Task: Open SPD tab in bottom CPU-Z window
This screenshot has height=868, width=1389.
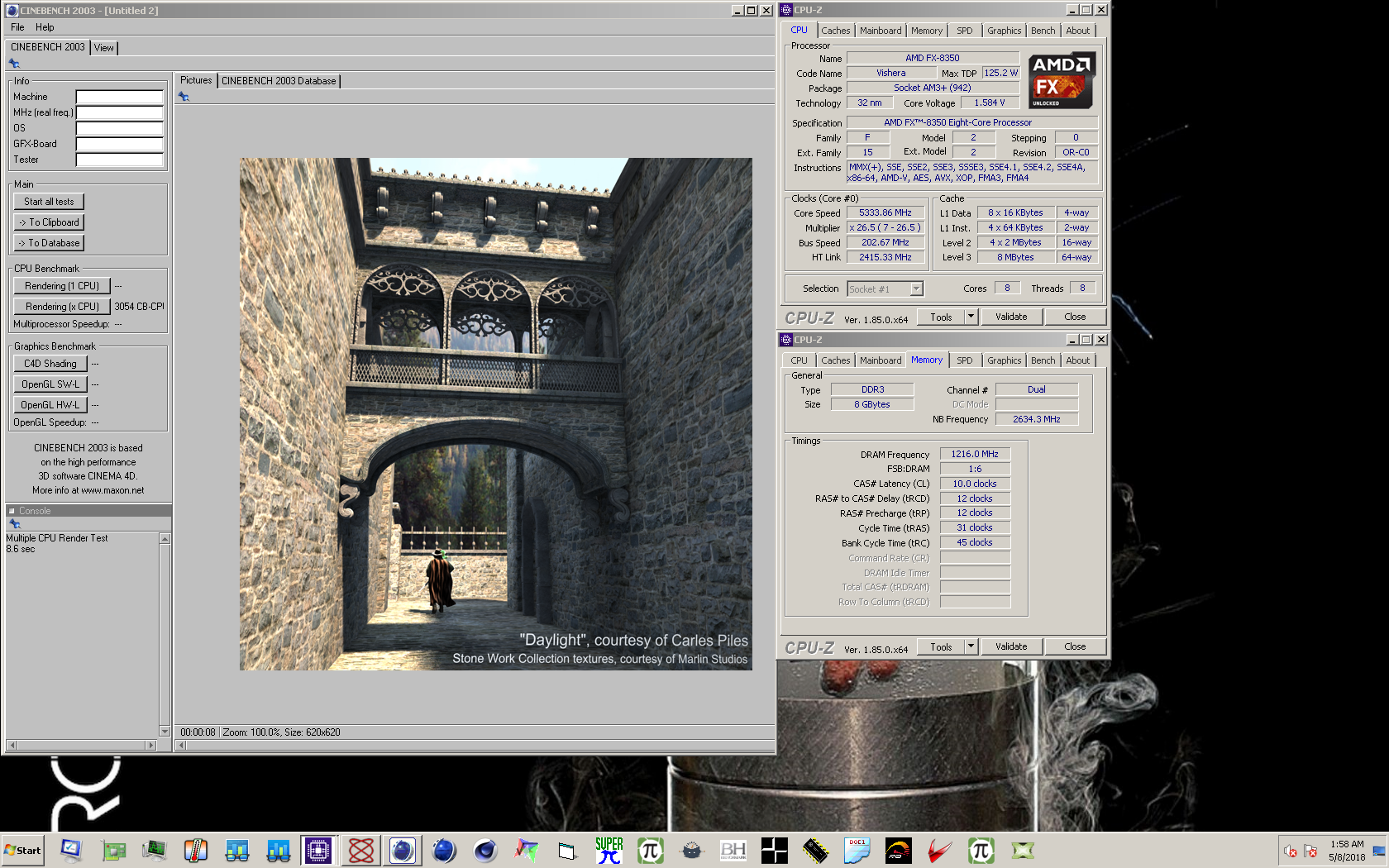Action: click(x=964, y=360)
